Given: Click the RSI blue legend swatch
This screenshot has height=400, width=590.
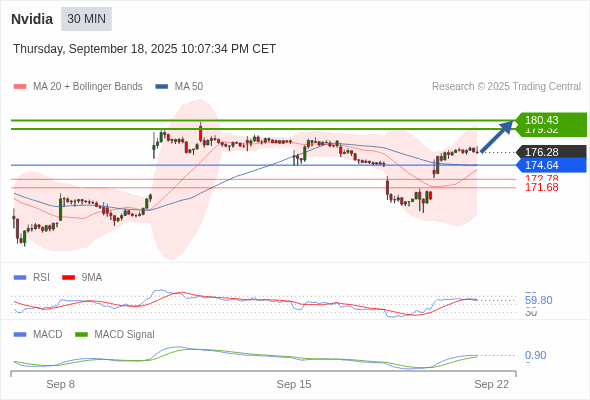Looking at the screenshot, I should [x=20, y=278].
